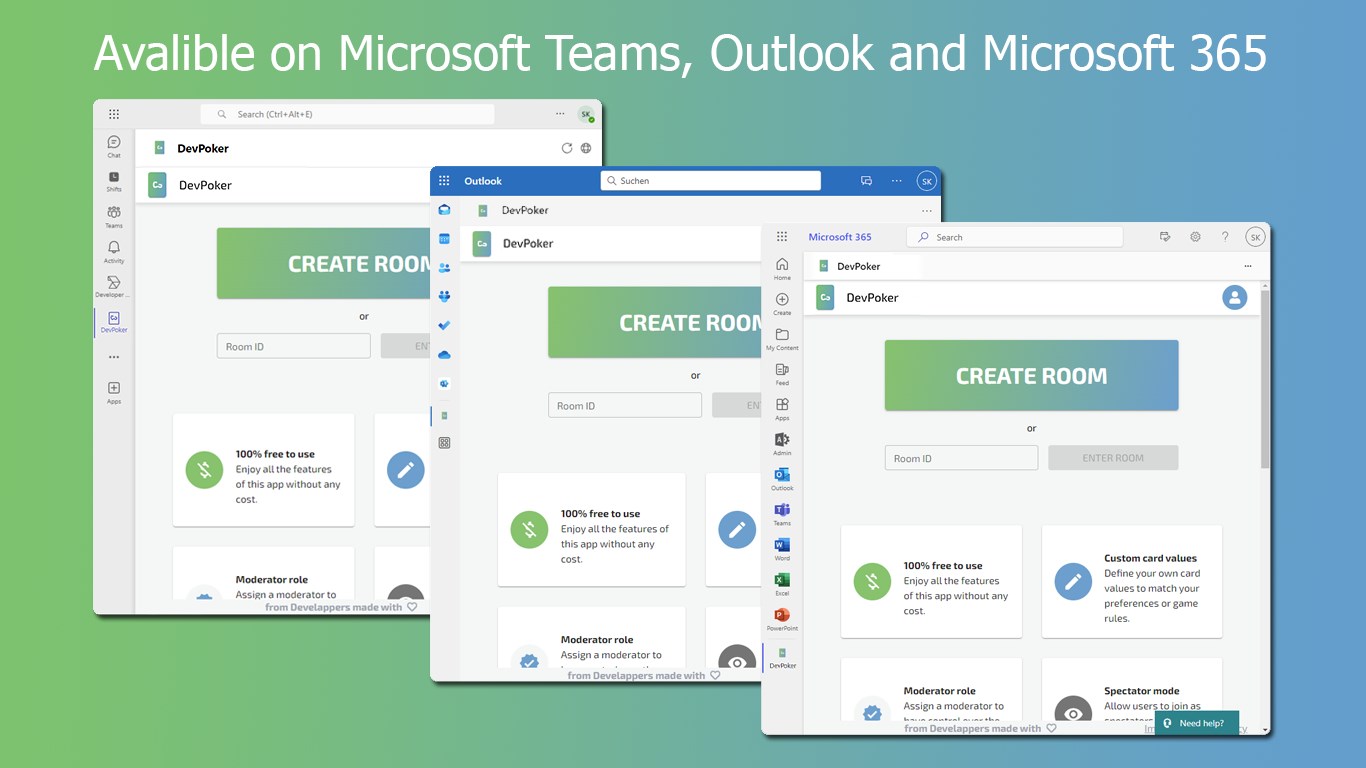Open Shifts in the Teams sidebar
Screen dimensions: 1366x768
click(x=114, y=181)
